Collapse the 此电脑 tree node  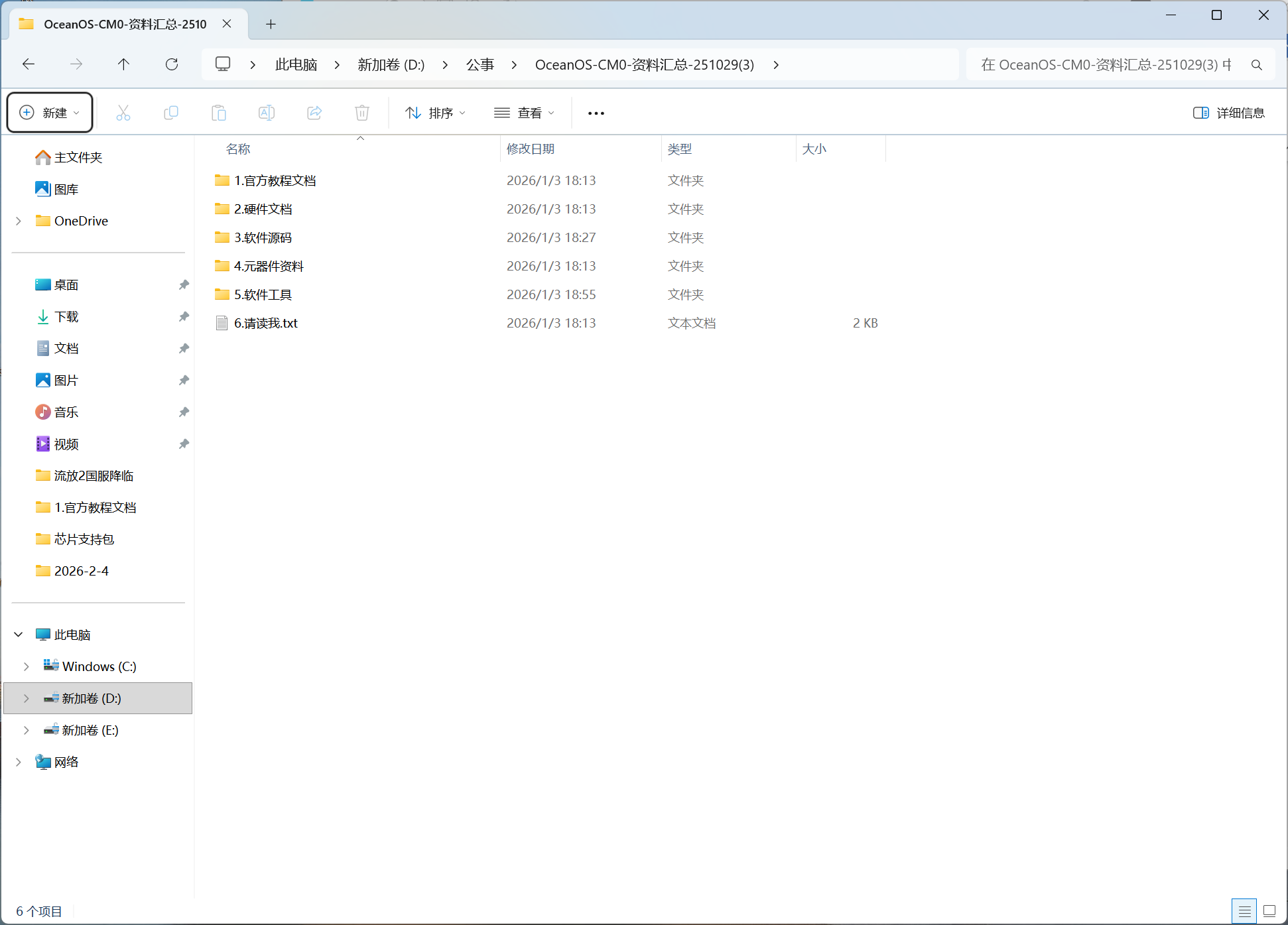tap(19, 635)
